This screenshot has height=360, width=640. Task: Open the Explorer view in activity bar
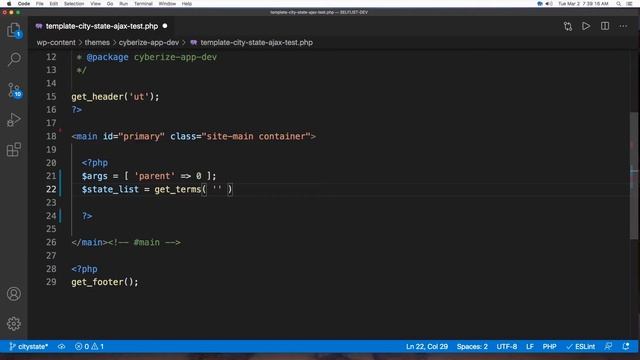14,30
